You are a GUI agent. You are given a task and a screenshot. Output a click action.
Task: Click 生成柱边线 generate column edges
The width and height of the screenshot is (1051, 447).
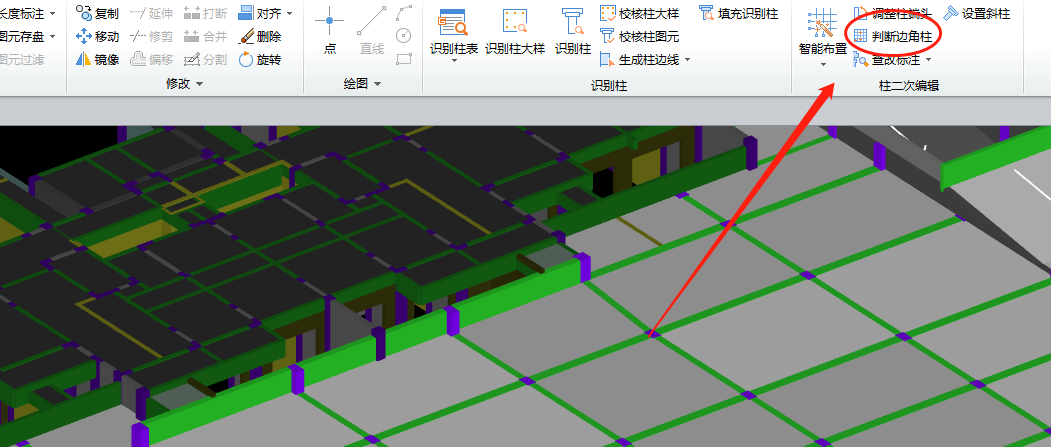[639, 60]
